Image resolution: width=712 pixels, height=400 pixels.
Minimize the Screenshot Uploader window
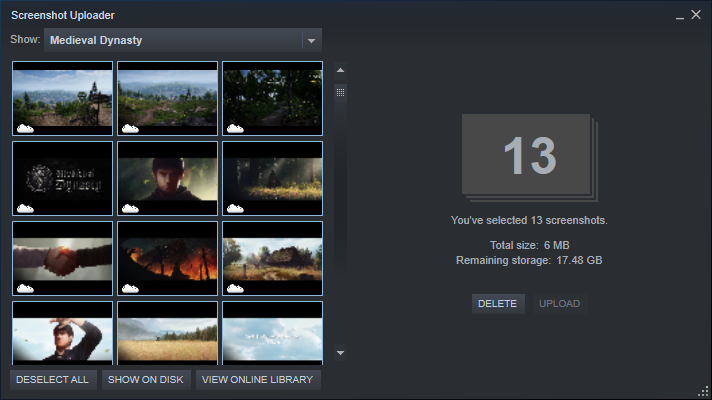pyautogui.click(x=680, y=16)
